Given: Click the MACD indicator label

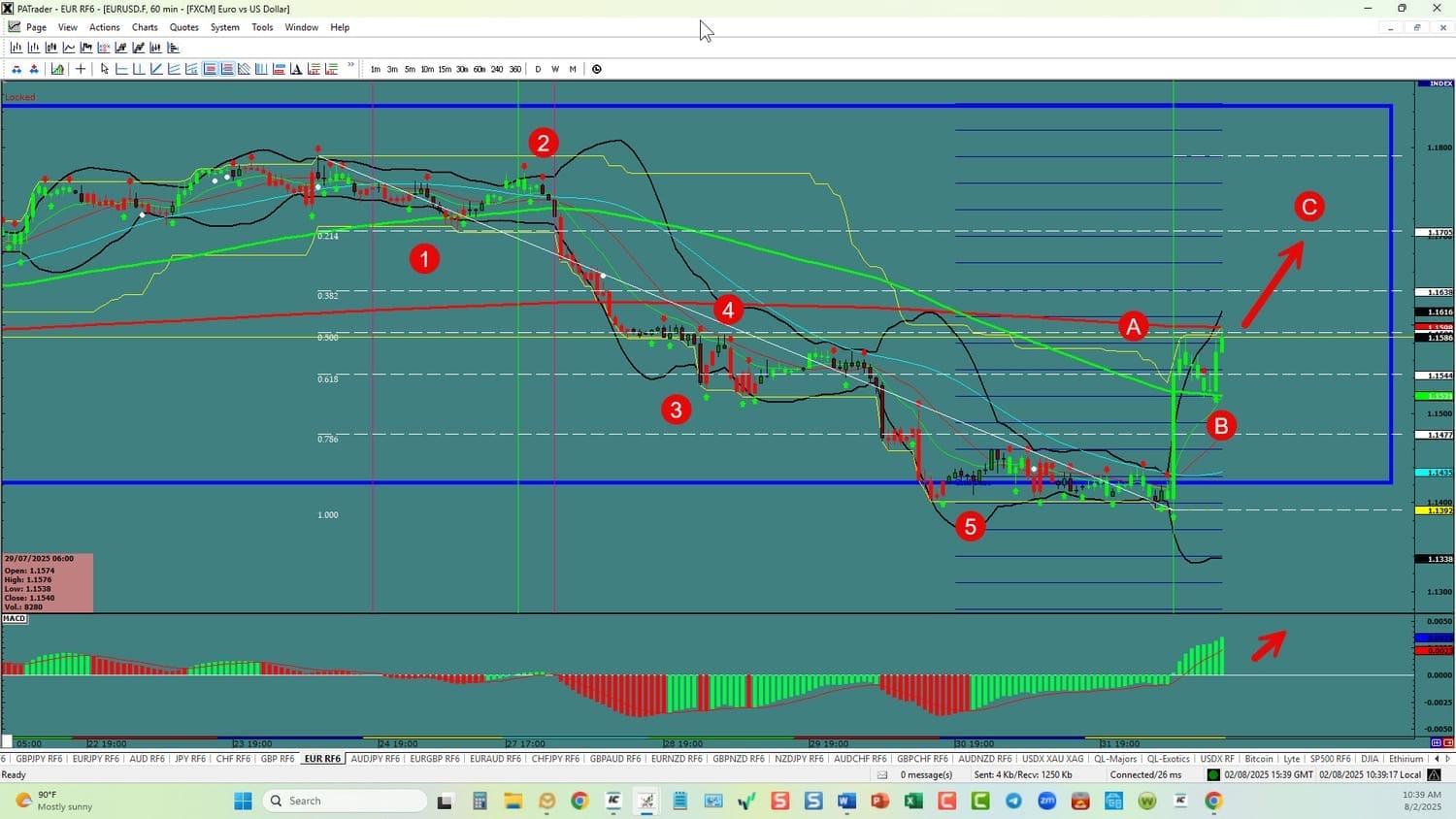Looking at the screenshot, I should [x=15, y=618].
